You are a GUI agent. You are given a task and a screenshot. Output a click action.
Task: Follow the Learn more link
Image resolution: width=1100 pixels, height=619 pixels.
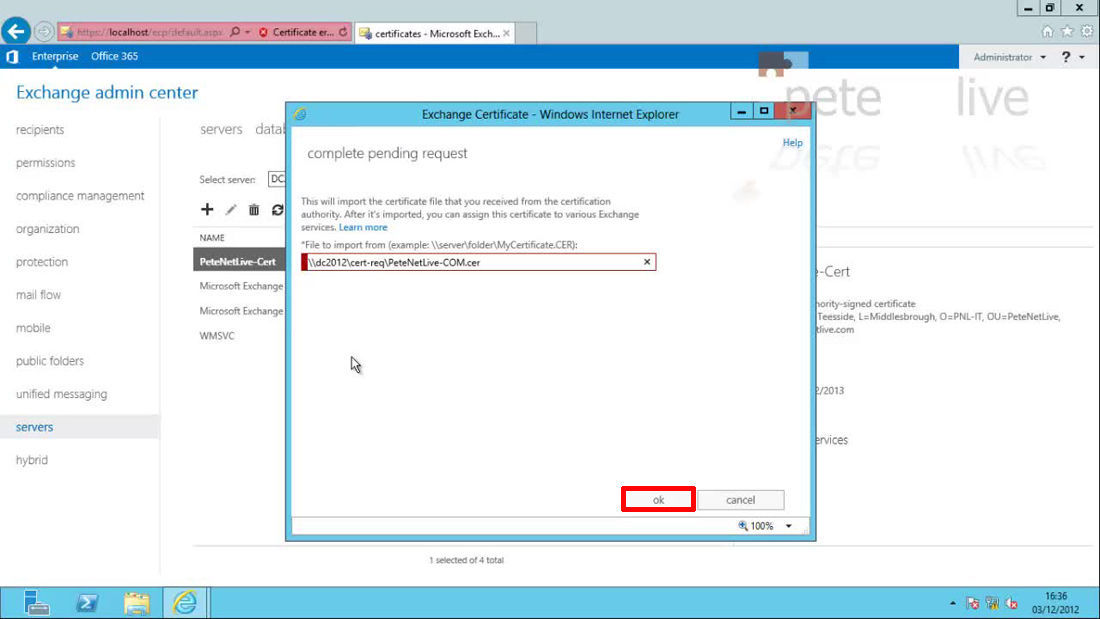coord(363,227)
